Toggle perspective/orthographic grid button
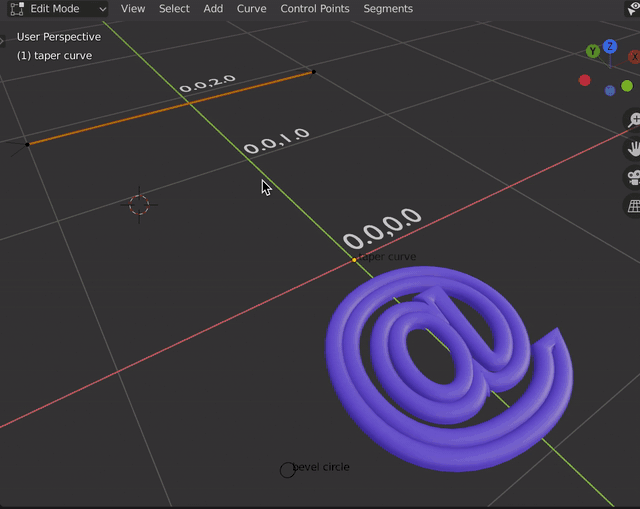 (x=633, y=206)
